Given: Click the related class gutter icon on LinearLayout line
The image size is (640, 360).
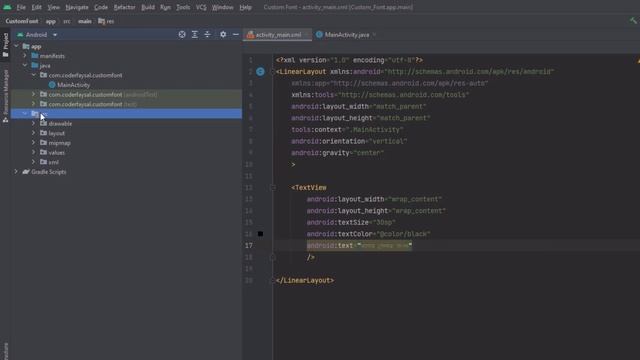Looking at the screenshot, I should (x=260, y=72).
